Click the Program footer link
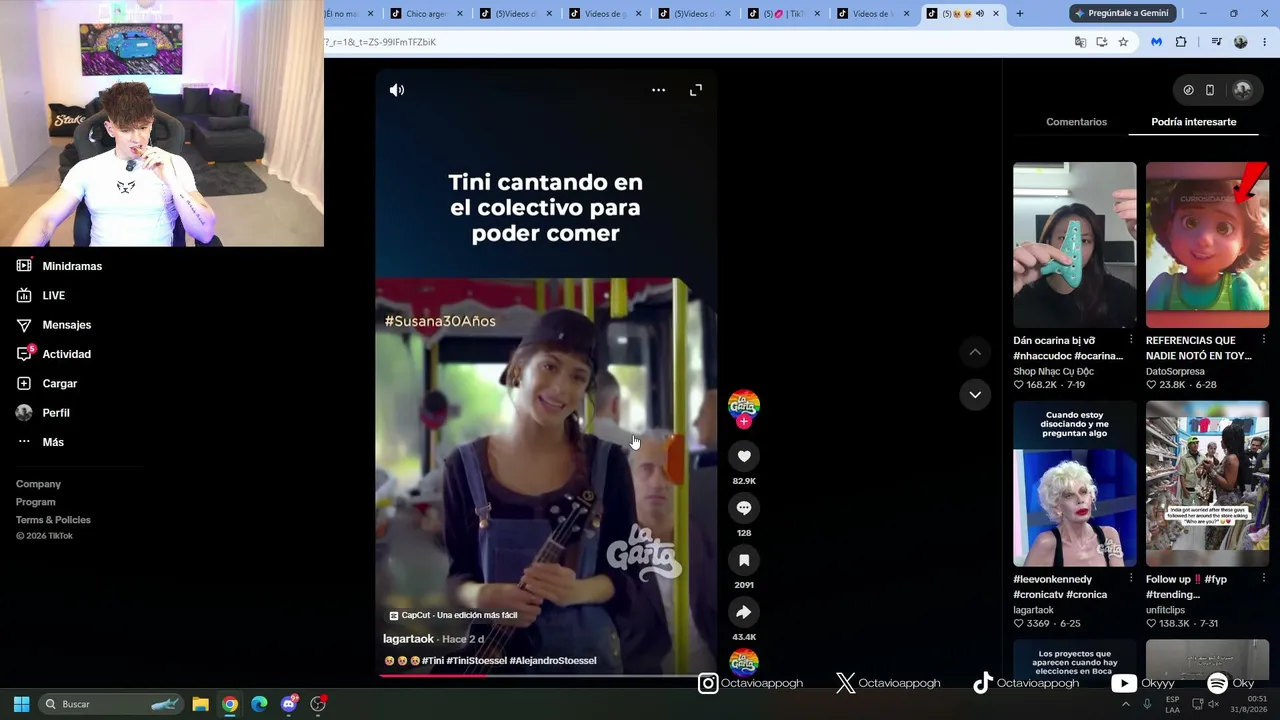This screenshot has height=720, width=1280. click(x=36, y=502)
